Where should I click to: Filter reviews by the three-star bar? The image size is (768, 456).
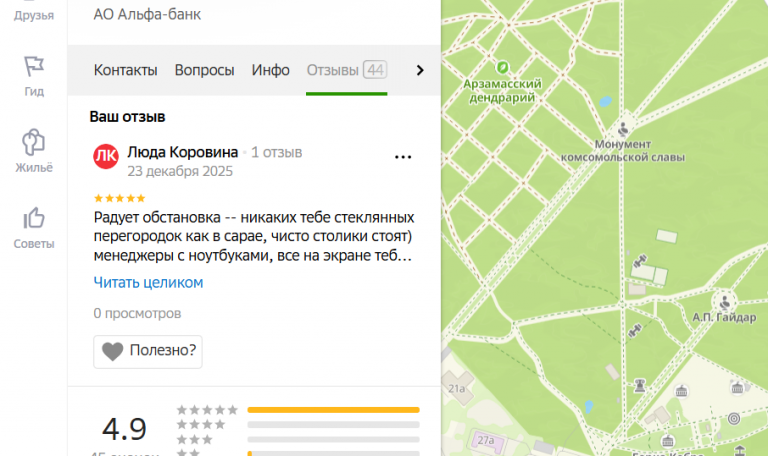click(334, 439)
